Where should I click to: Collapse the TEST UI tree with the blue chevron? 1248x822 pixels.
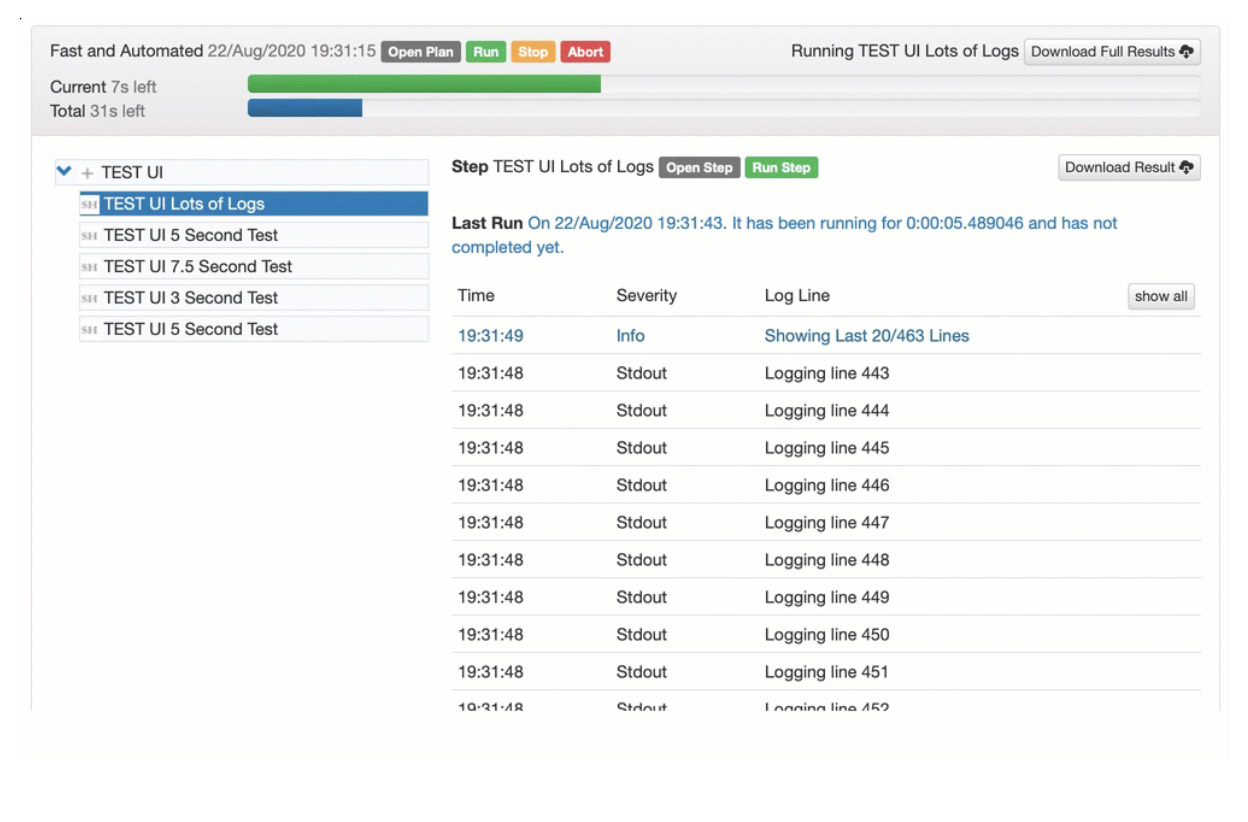(65, 172)
